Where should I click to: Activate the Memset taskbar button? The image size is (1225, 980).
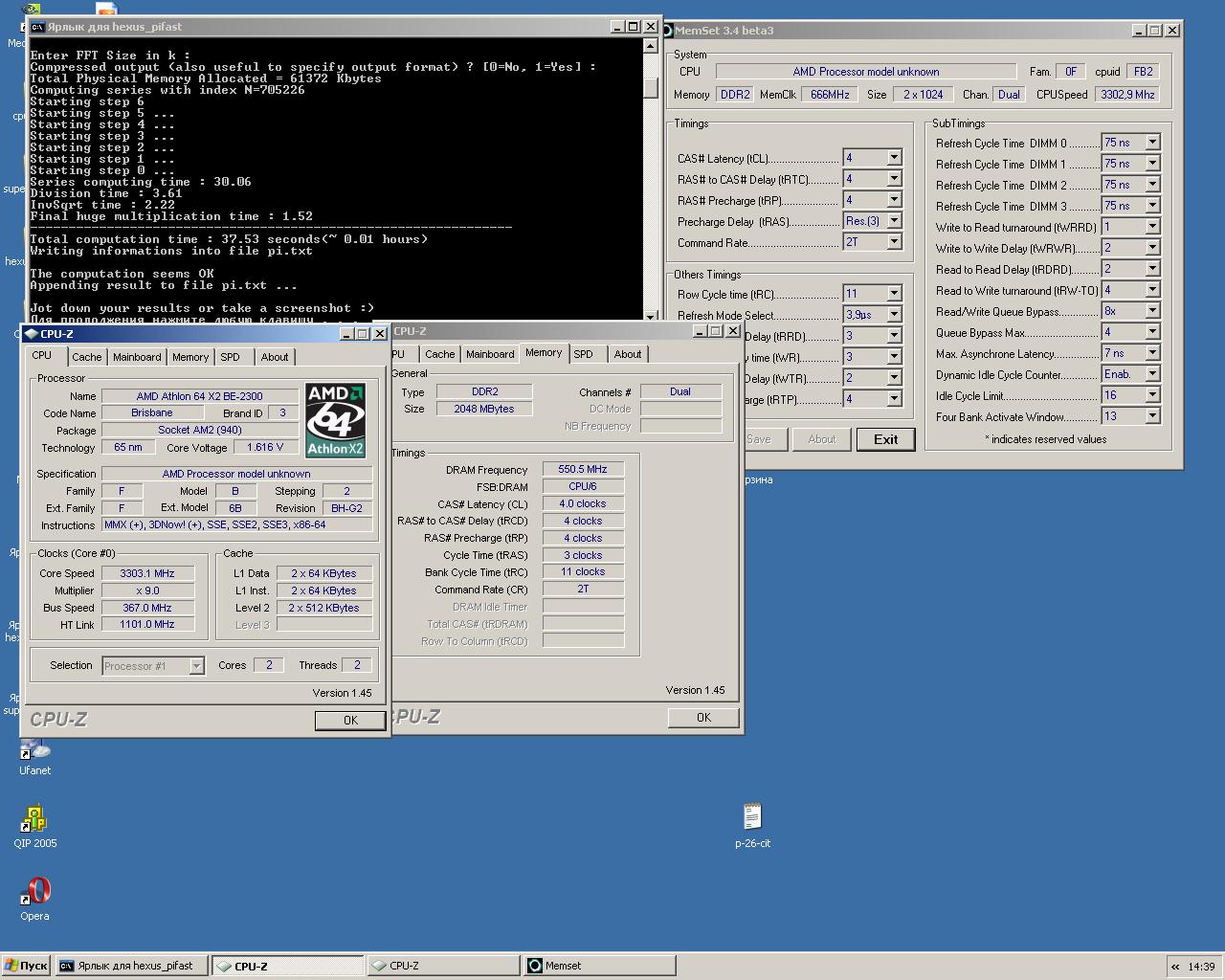pyautogui.click(x=600, y=966)
